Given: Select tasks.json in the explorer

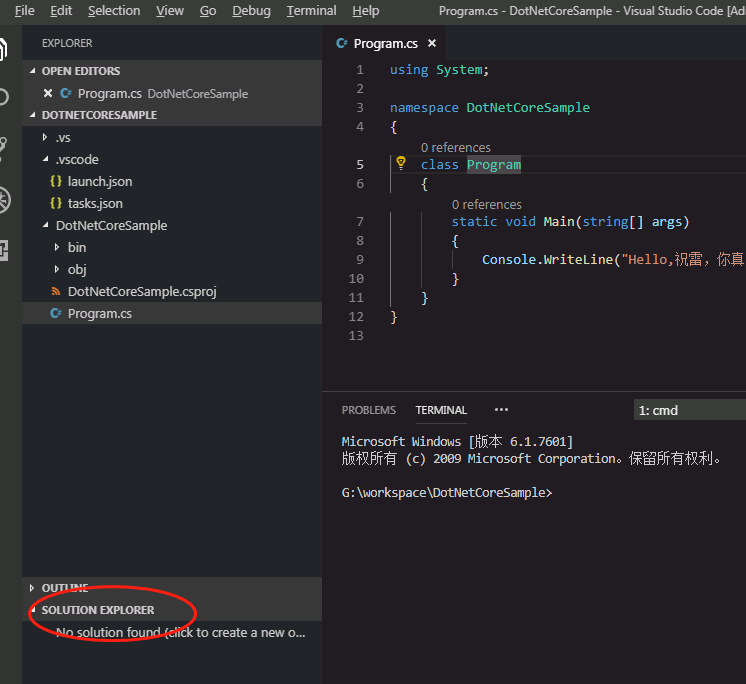Looking at the screenshot, I should (x=95, y=203).
